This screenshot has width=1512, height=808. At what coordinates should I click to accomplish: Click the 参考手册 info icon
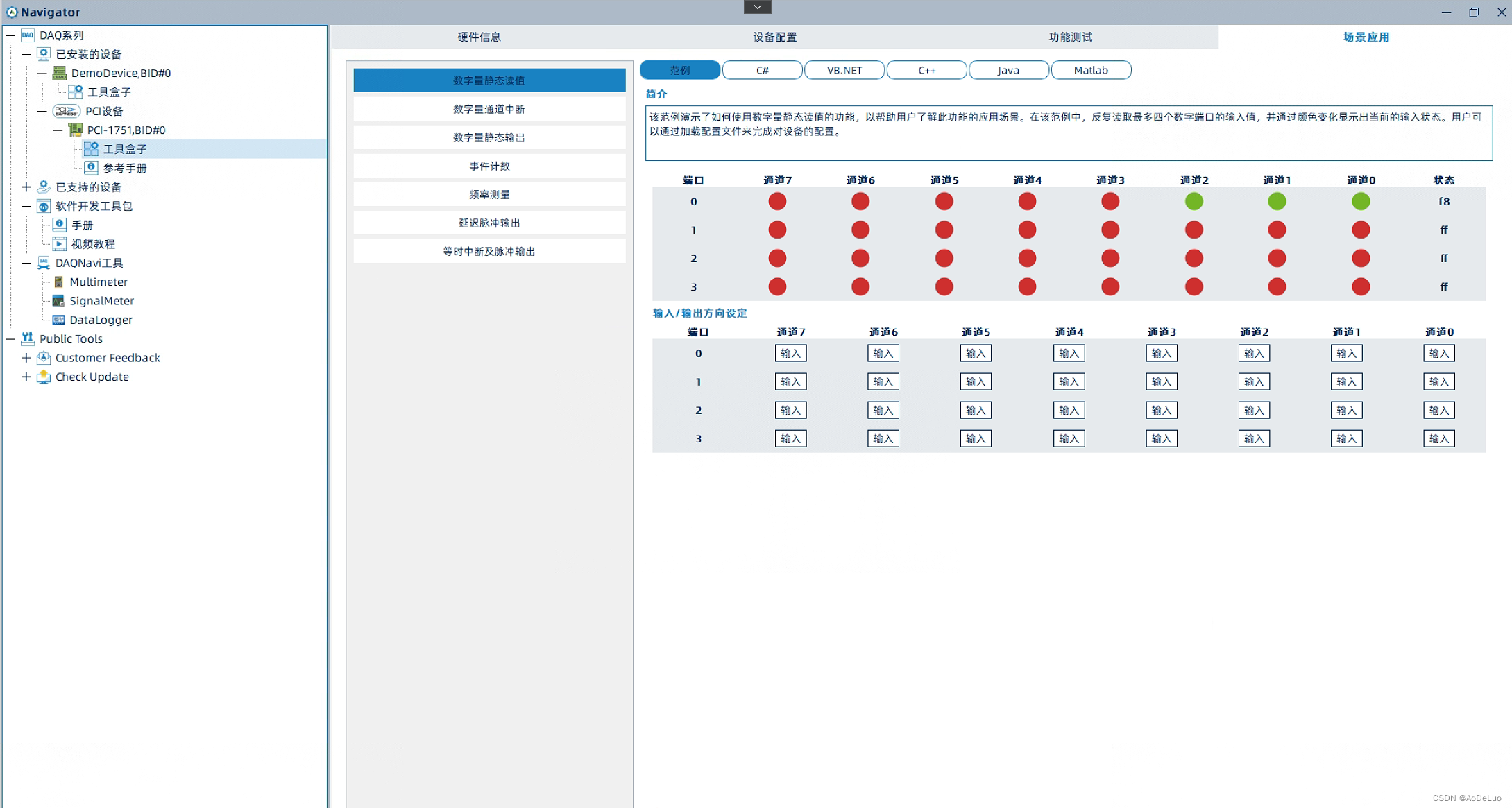click(91, 168)
